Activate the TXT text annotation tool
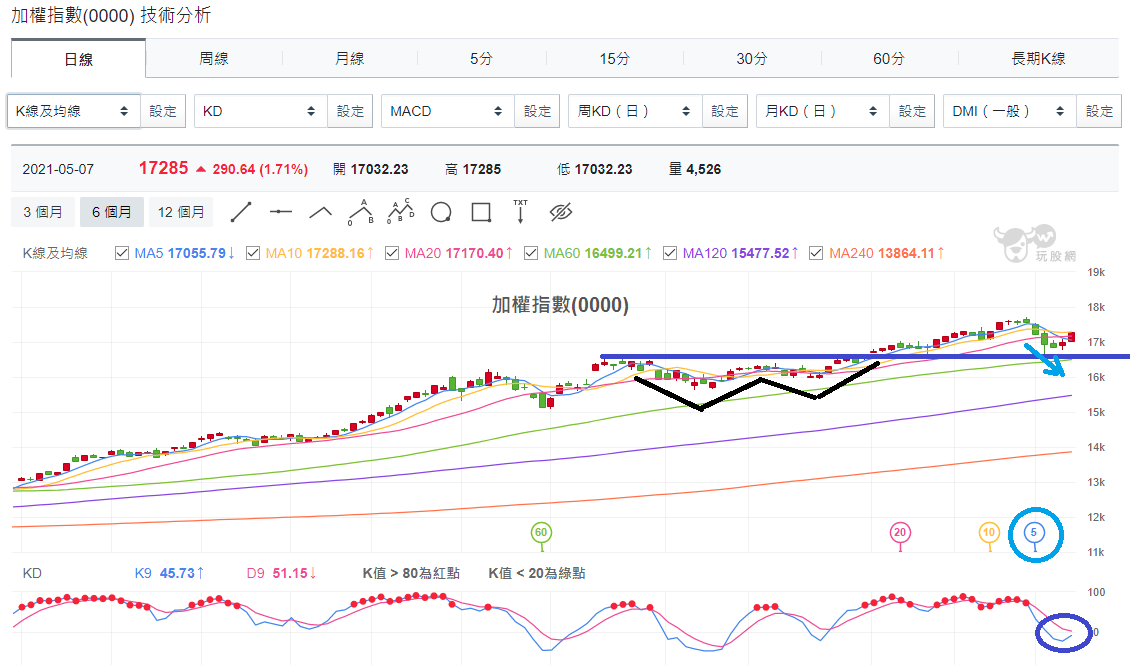 pos(520,212)
